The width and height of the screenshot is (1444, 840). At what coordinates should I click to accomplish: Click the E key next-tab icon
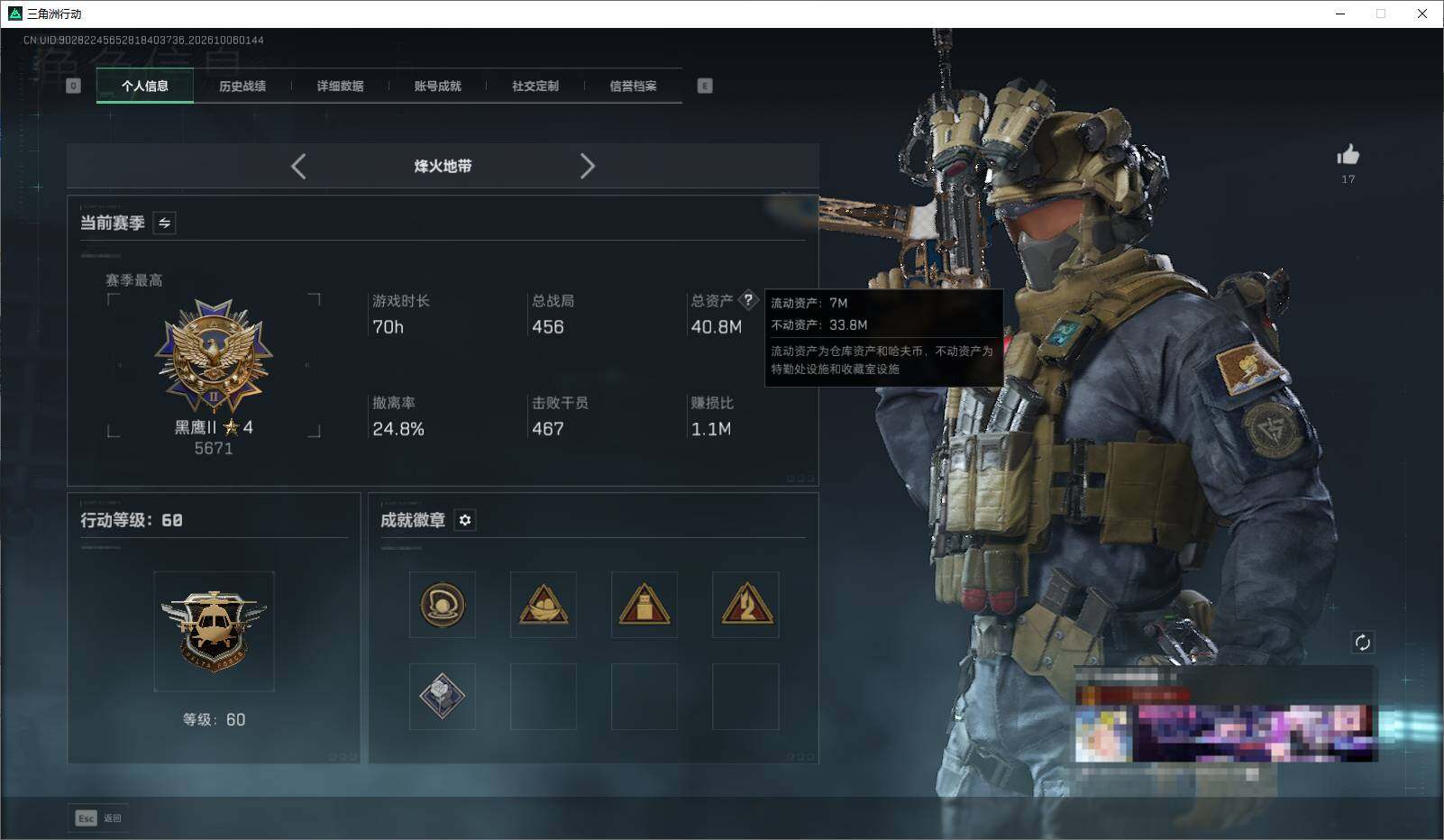pyautogui.click(x=705, y=86)
